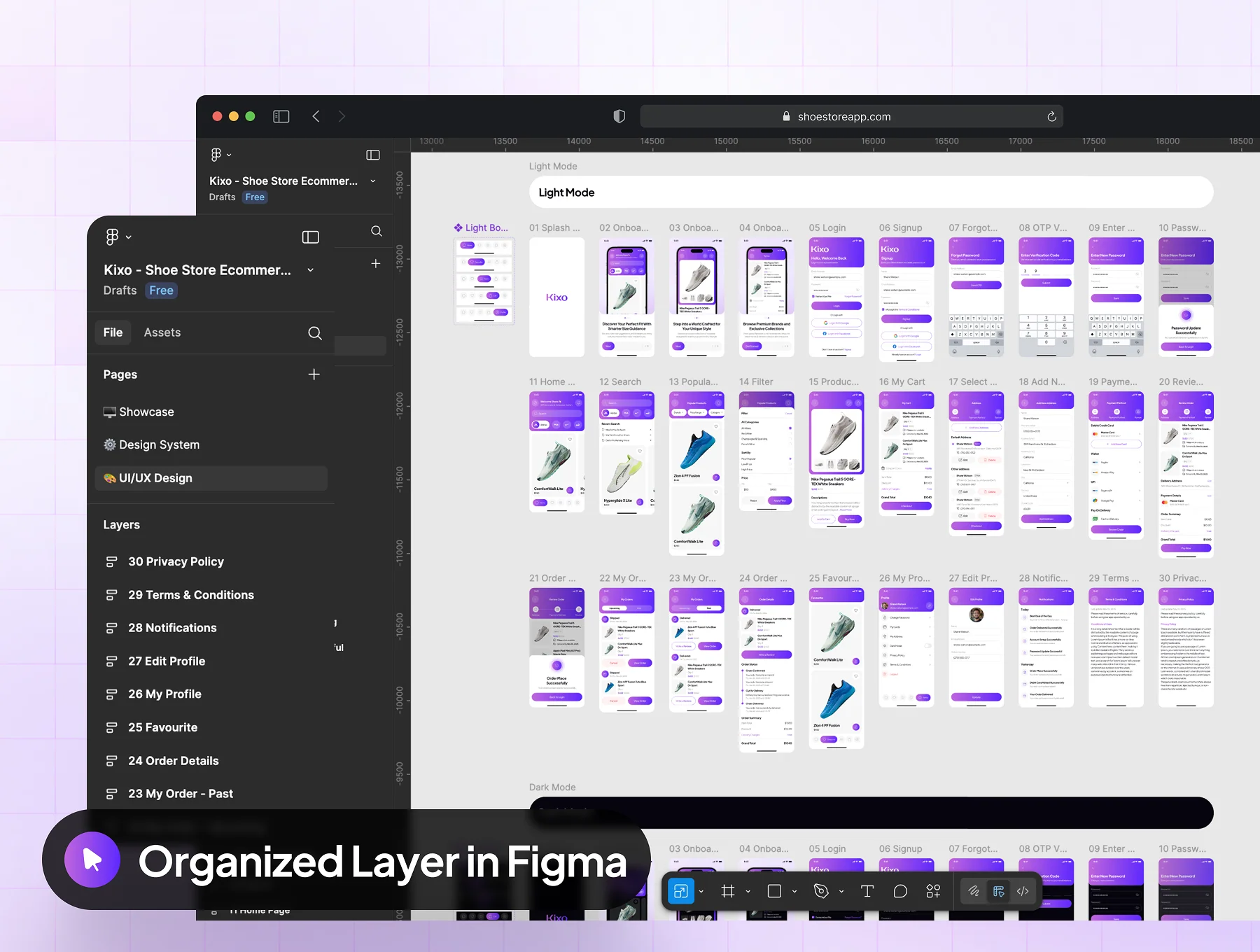Go forward in the browser

tap(342, 116)
